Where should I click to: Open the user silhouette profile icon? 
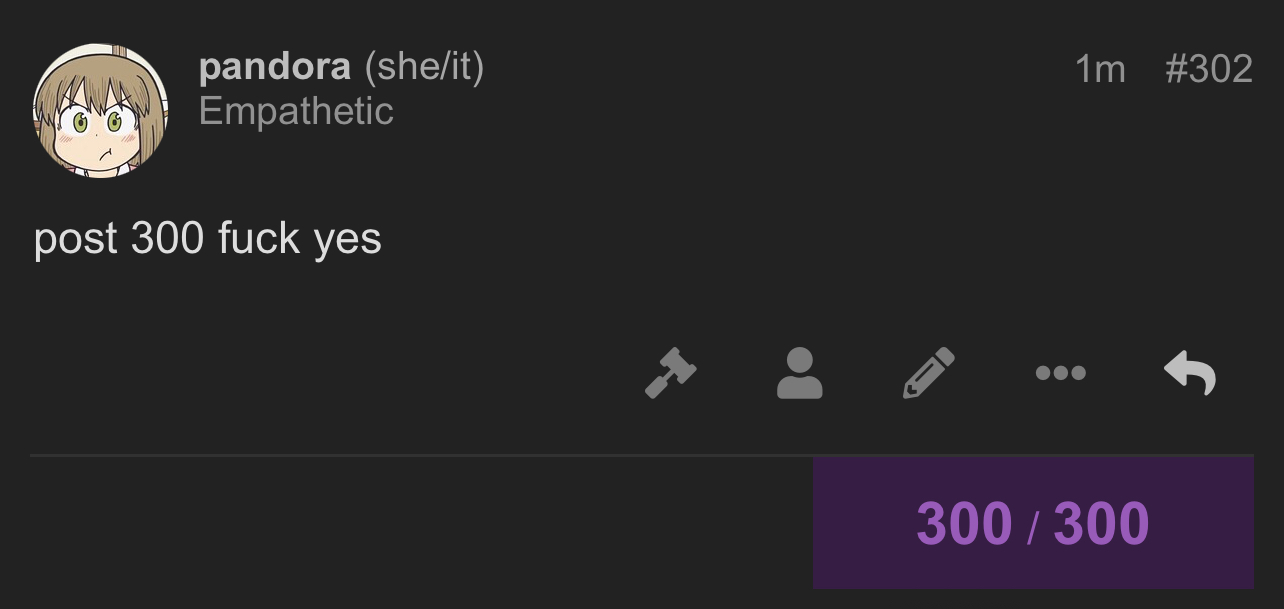pos(799,373)
